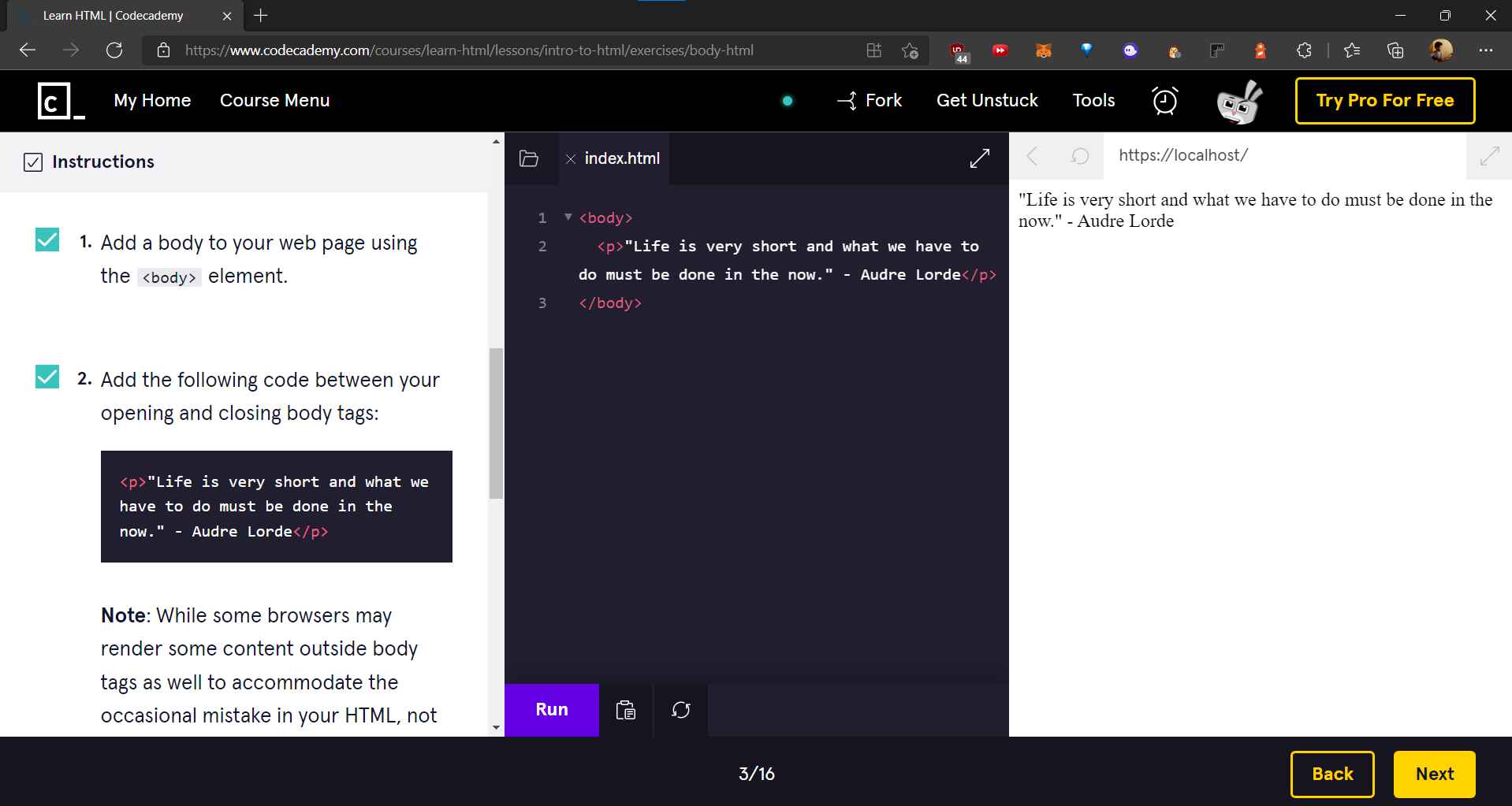Collapse the body element on line 1

click(568, 217)
